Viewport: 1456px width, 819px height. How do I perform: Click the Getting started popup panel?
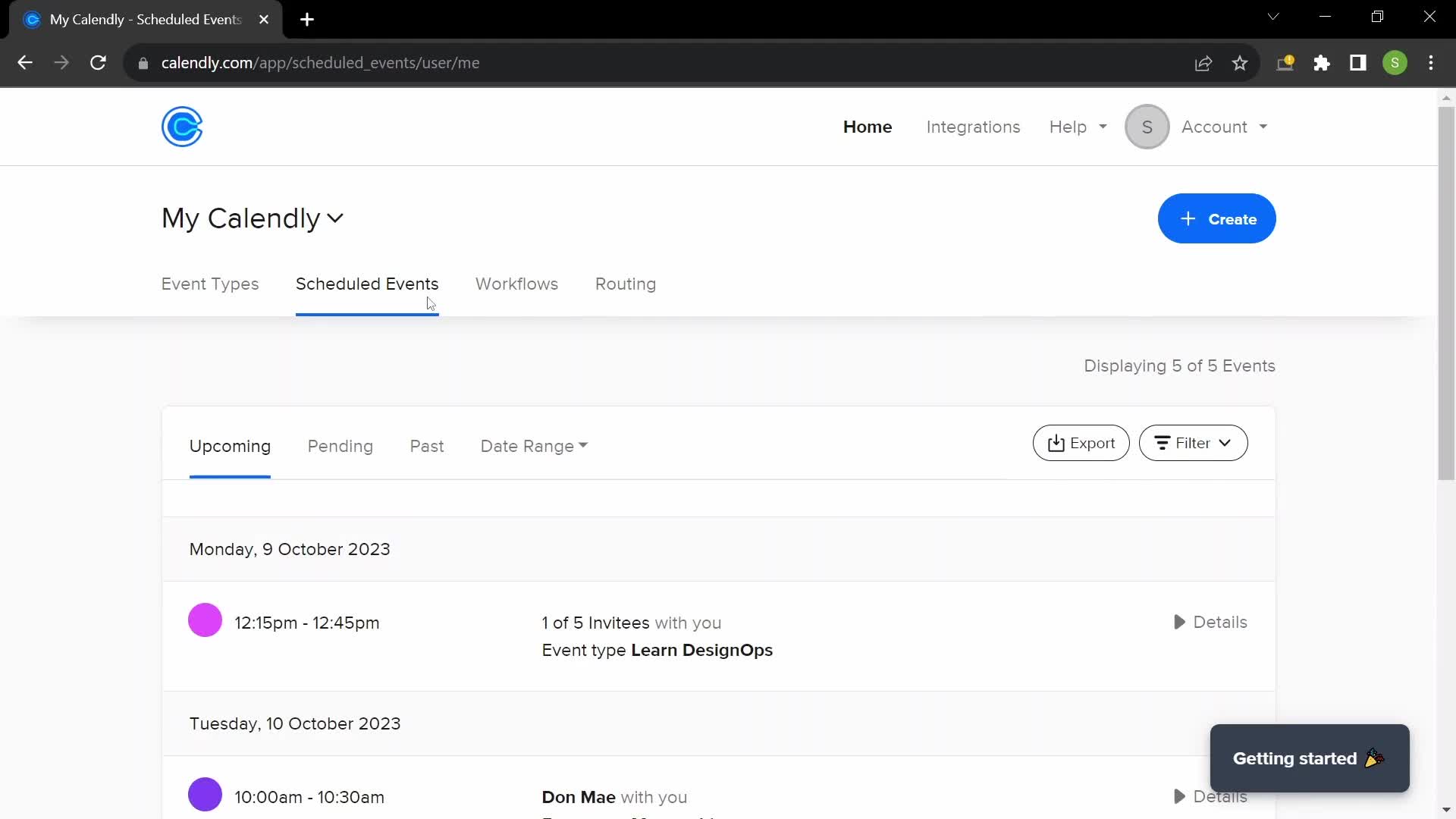(x=1308, y=758)
